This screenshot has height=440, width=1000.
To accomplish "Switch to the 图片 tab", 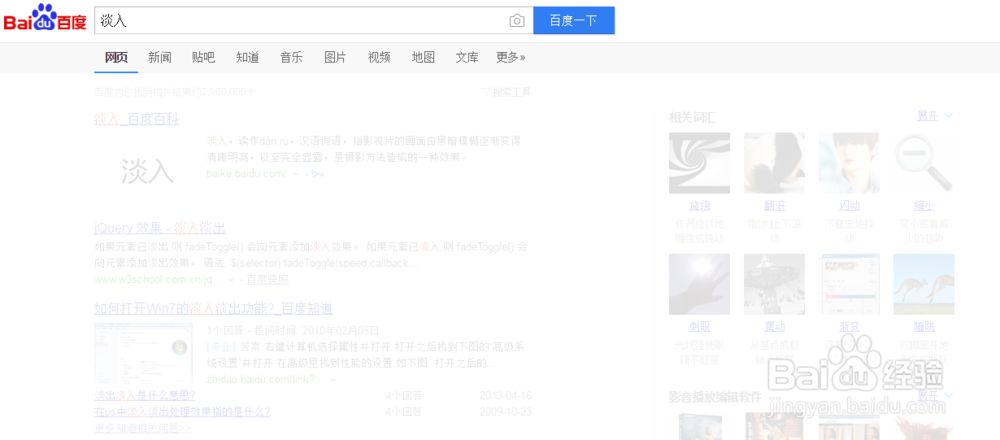I will tap(335, 57).
